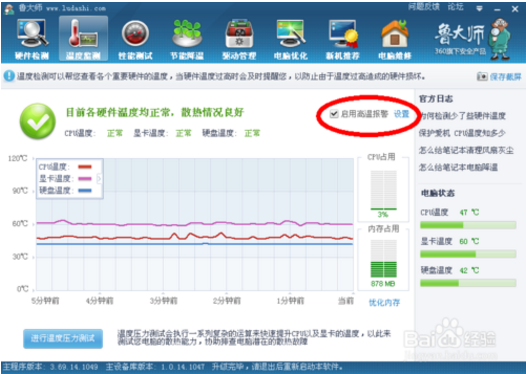Toggle the 启用高温报警 checkbox
Image resolution: width=526 pixels, height=374 pixels.
[333, 114]
